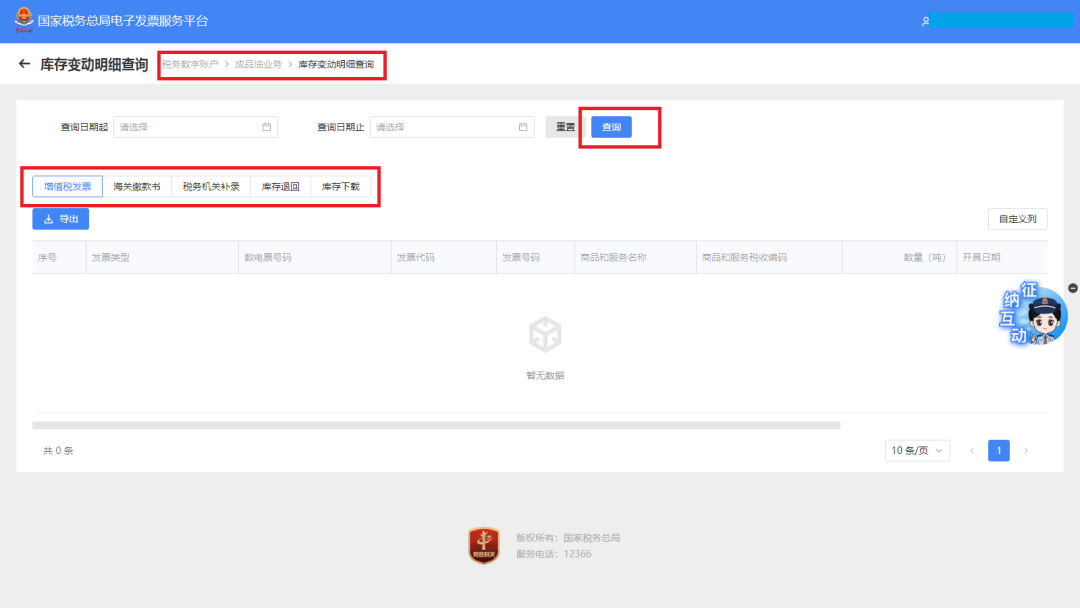The height and width of the screenshot is (608, 1080).
Task: Switch to the 海关缴款书 tab
Action: 137,187
